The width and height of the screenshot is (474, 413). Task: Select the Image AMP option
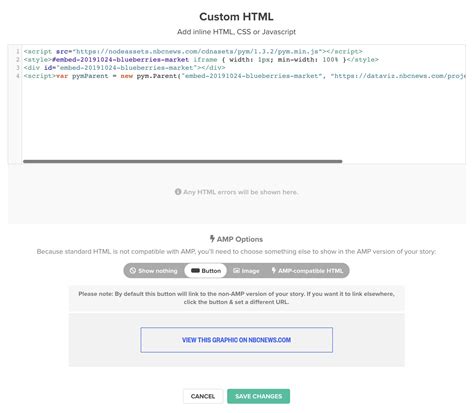246,270
